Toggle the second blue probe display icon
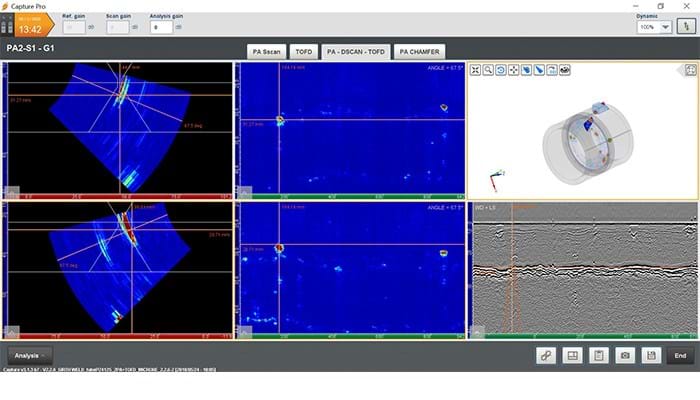Viewport: 700px width, 400px height. [x=539, y=71]
